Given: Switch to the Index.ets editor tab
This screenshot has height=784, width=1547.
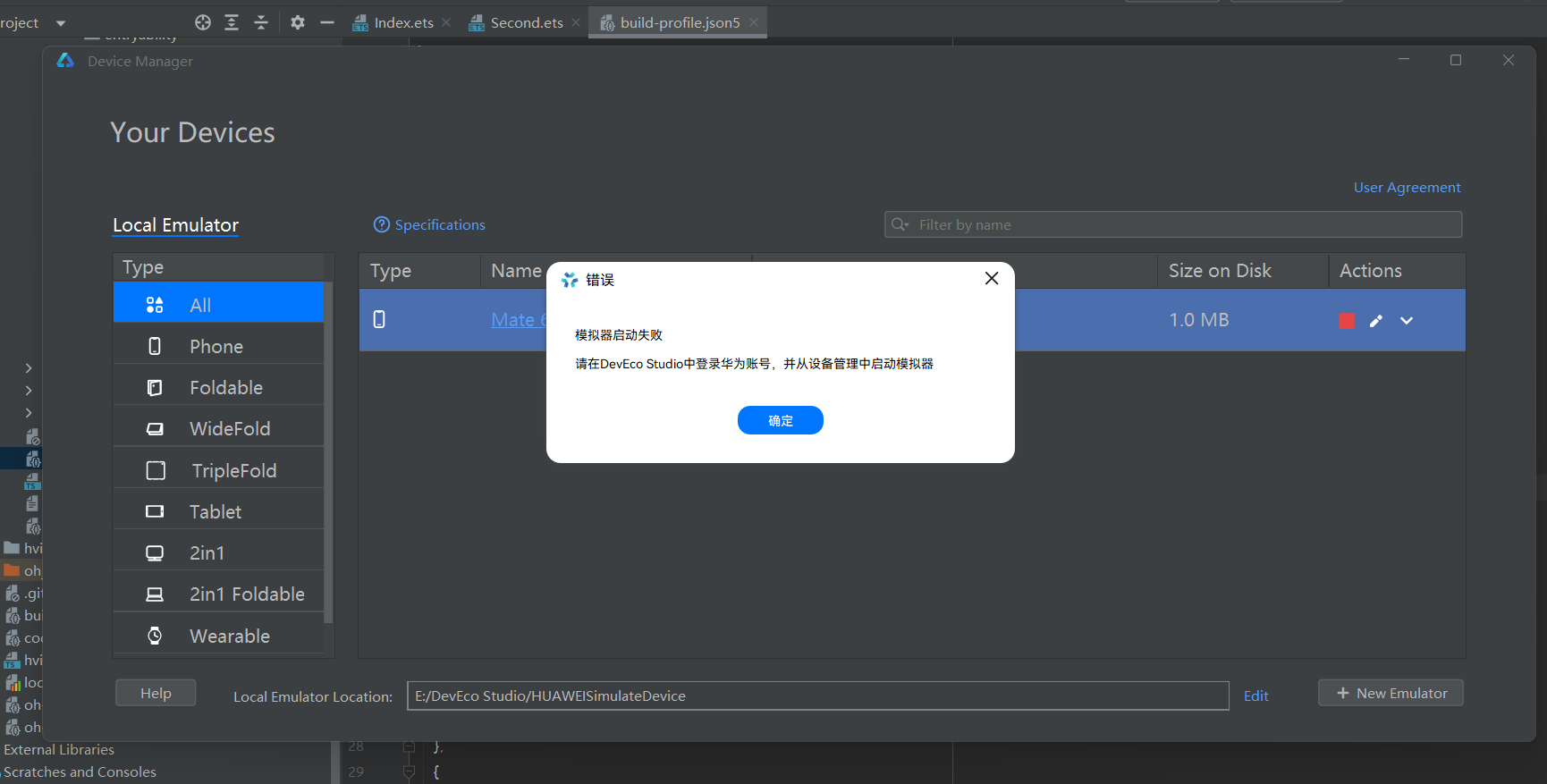Looking at the screenshot, I should tap(403, 22).
